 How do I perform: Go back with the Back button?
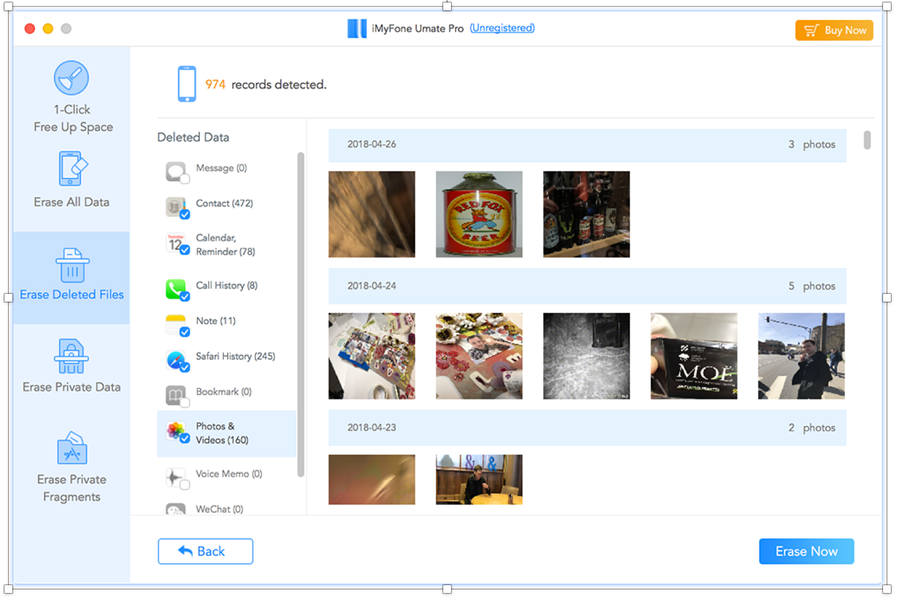pos(205,551)
